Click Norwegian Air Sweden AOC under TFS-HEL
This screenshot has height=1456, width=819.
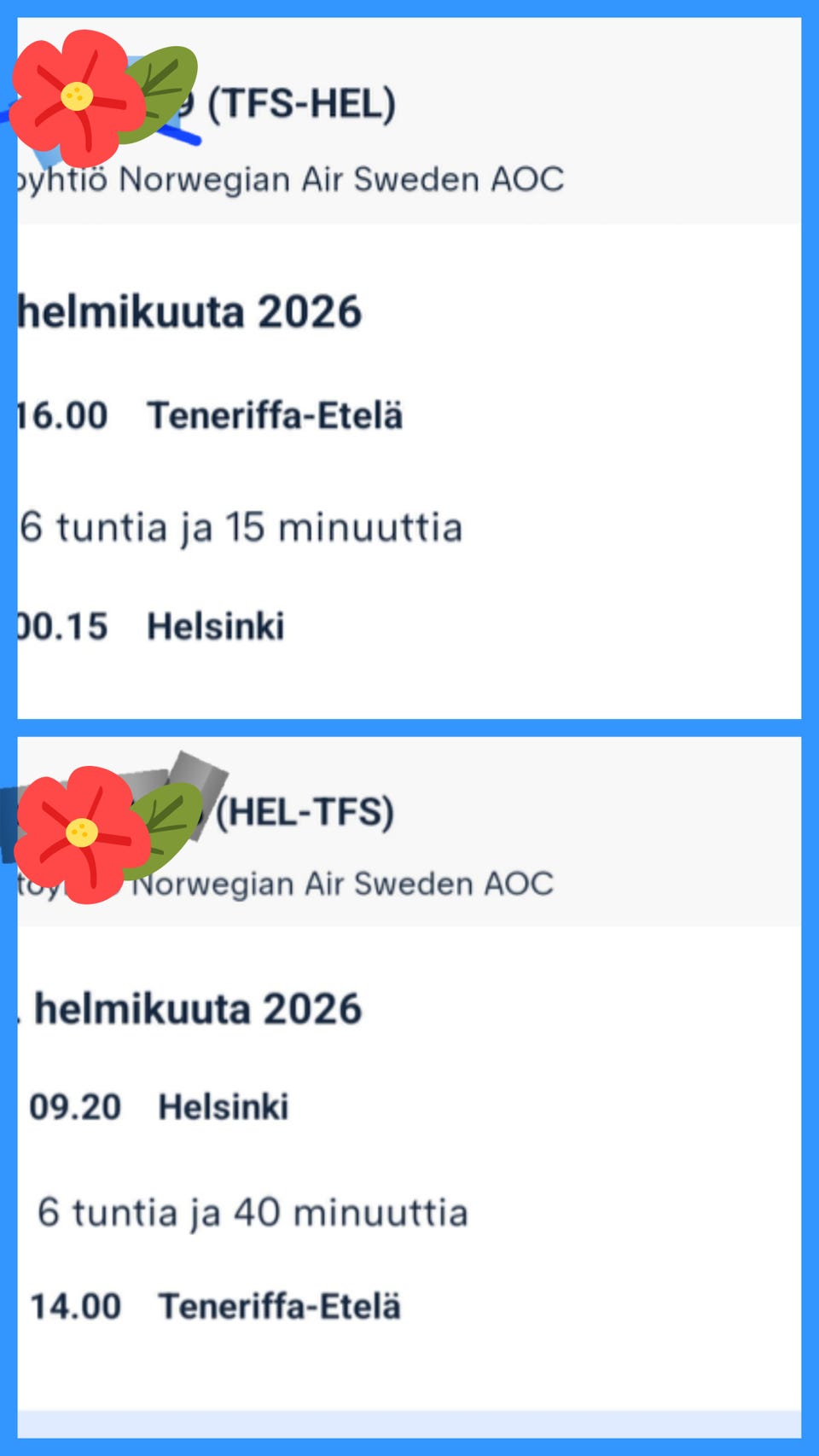(x=341, y=180)
